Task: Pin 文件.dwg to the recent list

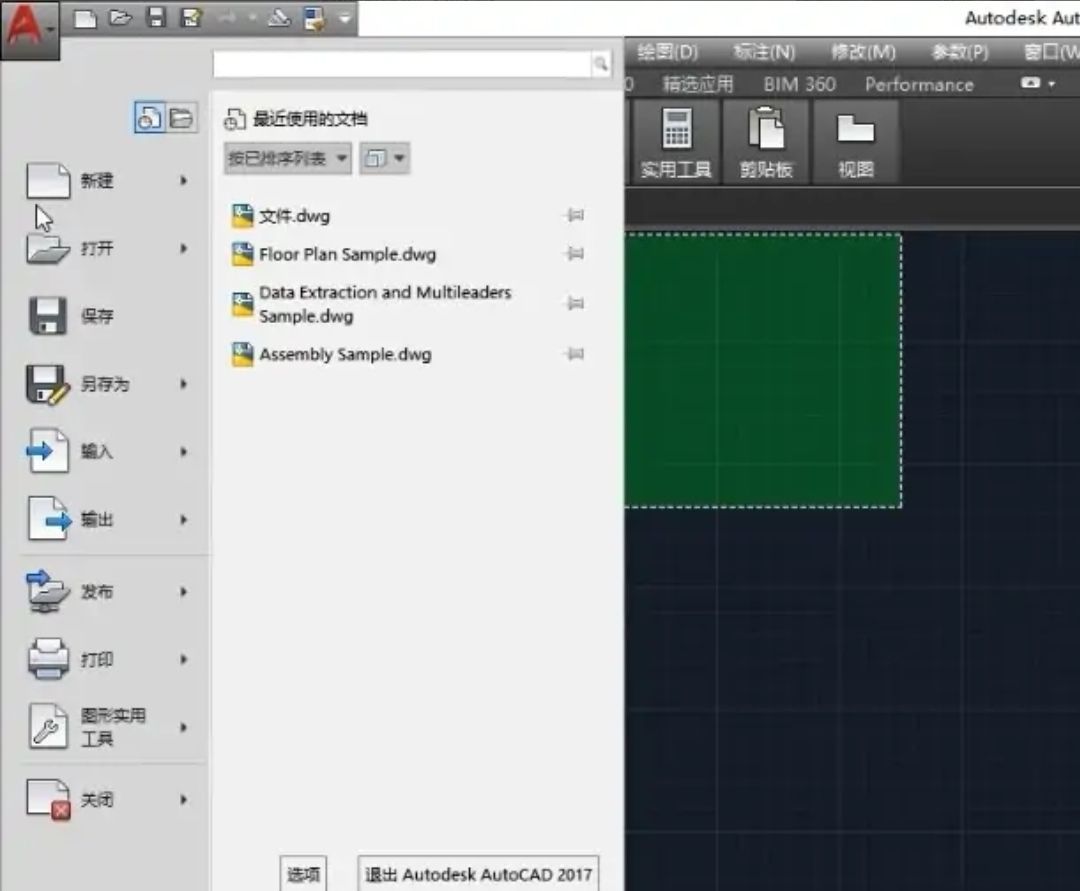Action: point(574,216)
